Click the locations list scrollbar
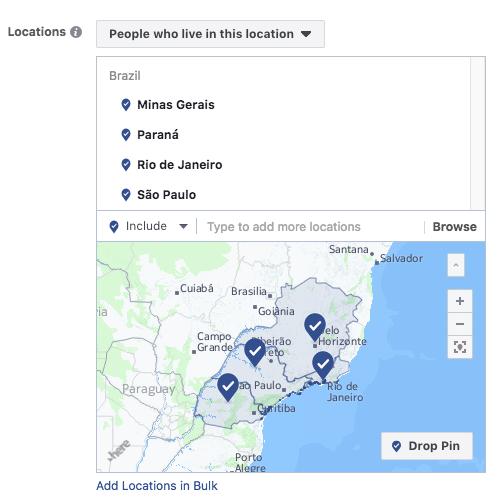 tap(478, 133)
